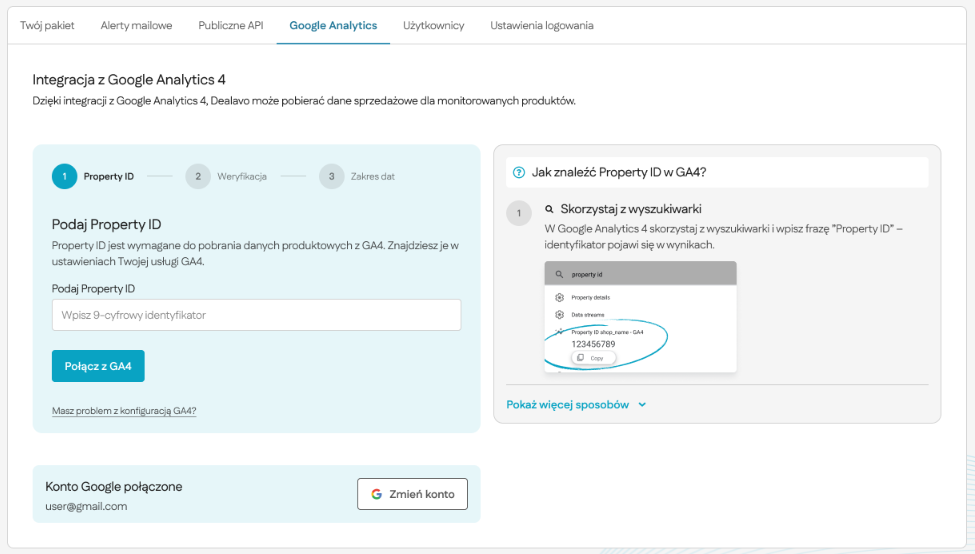Open the Publiczne API tab
Screen dimensions: 975x554
tap(231, 25)
